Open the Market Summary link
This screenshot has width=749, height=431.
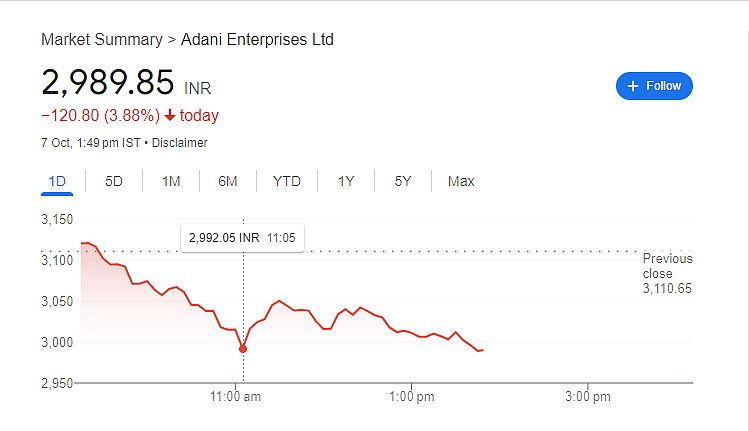(x=102, y=40)
